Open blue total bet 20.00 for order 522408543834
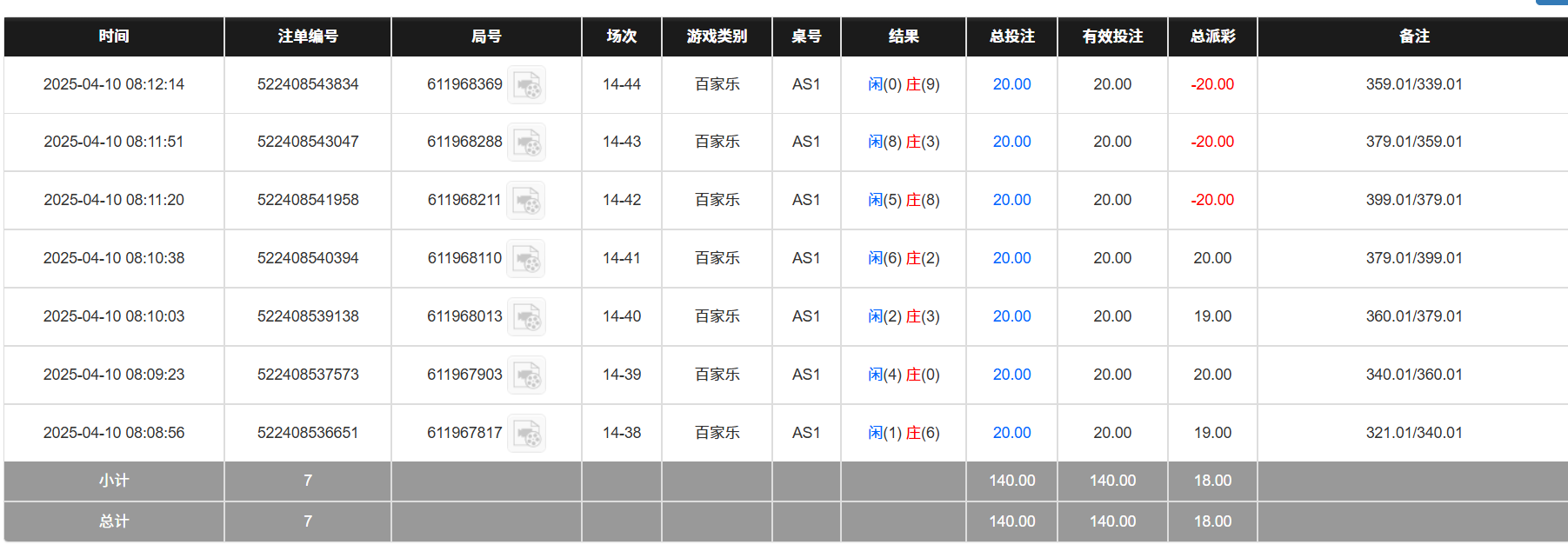 pos(1011,84)
